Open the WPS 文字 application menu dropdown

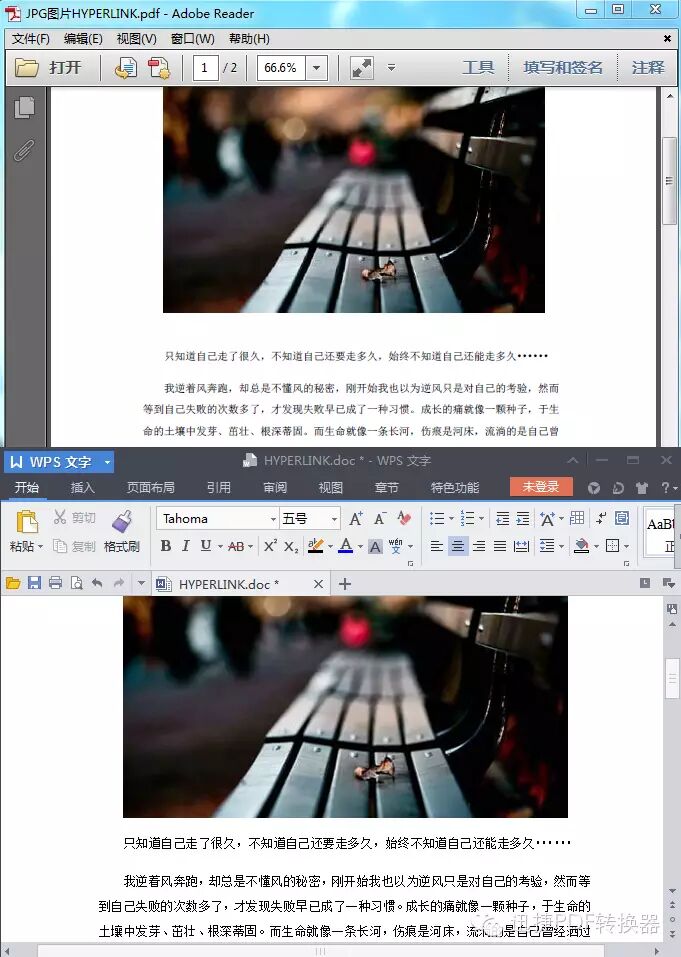tap(107, 462)
